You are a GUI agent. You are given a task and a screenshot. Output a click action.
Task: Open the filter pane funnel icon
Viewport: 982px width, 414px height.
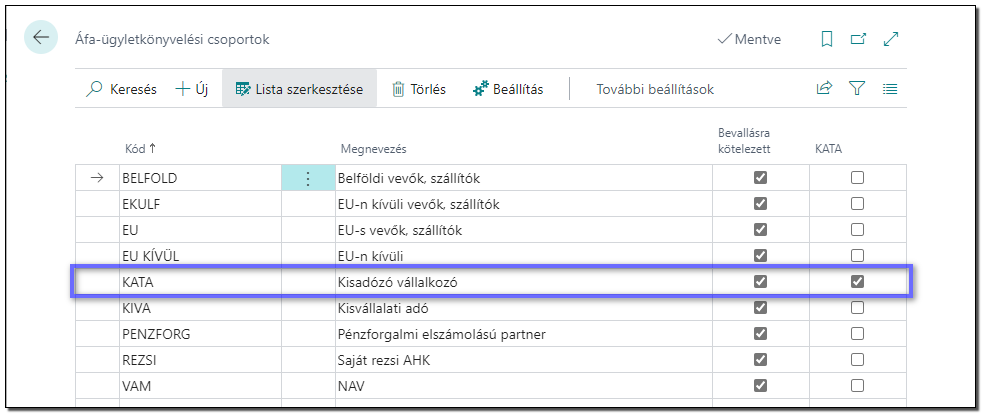[x=857, y=89]
